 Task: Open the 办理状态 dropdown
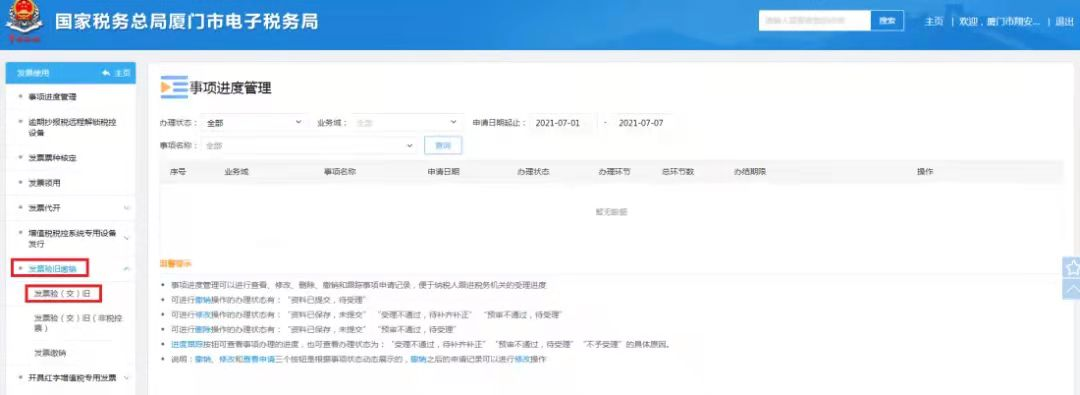coord(253,123)
